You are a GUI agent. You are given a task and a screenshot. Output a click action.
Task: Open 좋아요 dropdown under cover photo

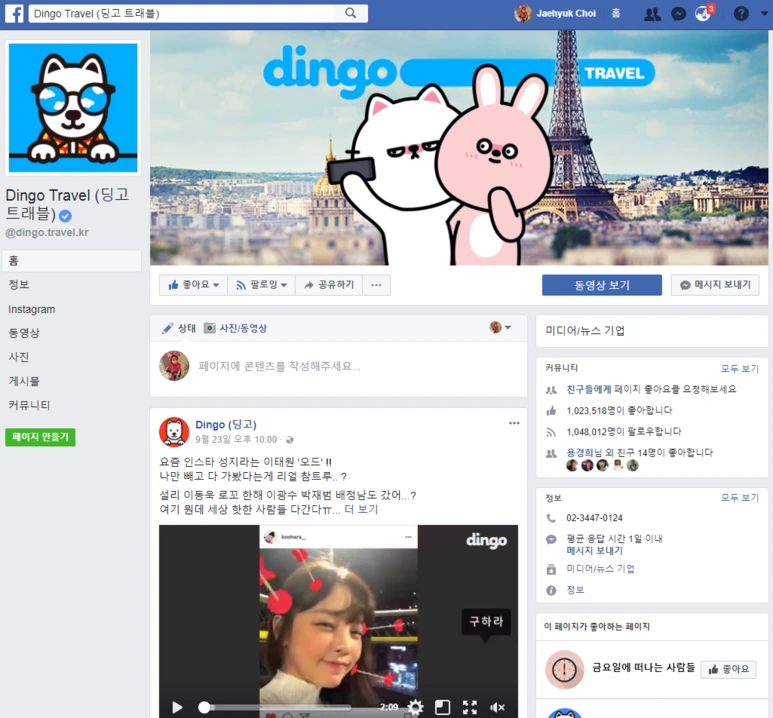pos(193,285)
